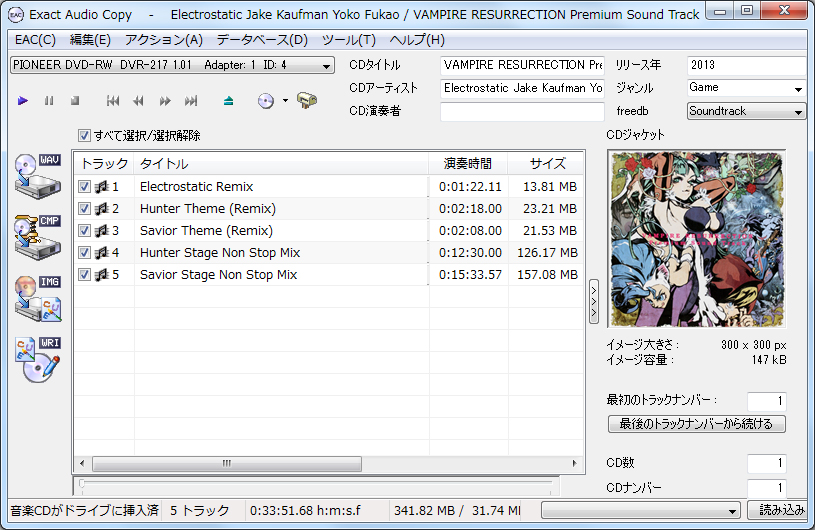This screenshot has height=530, width=815.
Task: Click the size 21.53 MB cell
Action: click(549, 230)
